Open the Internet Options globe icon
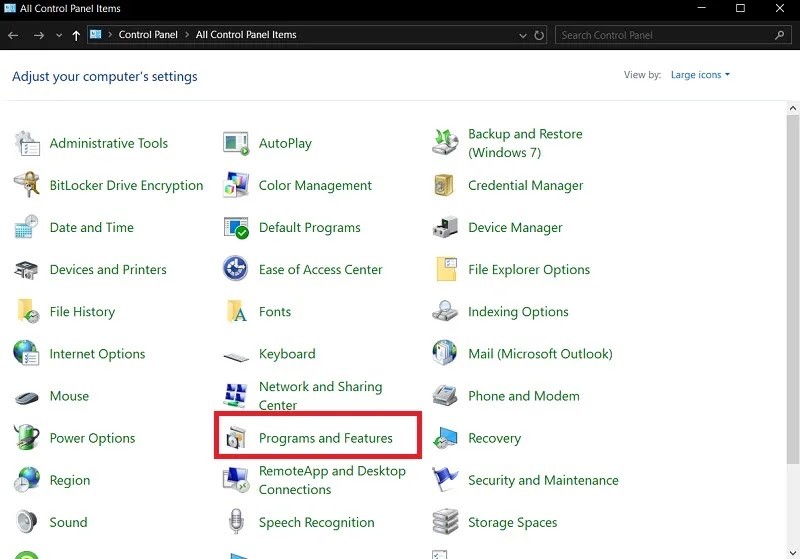The width and height of the screenshot is (800, 559). click(27, 353)
